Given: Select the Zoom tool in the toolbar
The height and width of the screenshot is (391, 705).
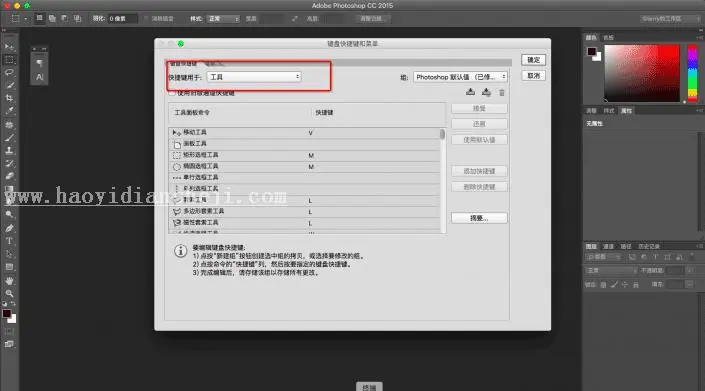Looking at the screenshot, I should click(9, 293).
